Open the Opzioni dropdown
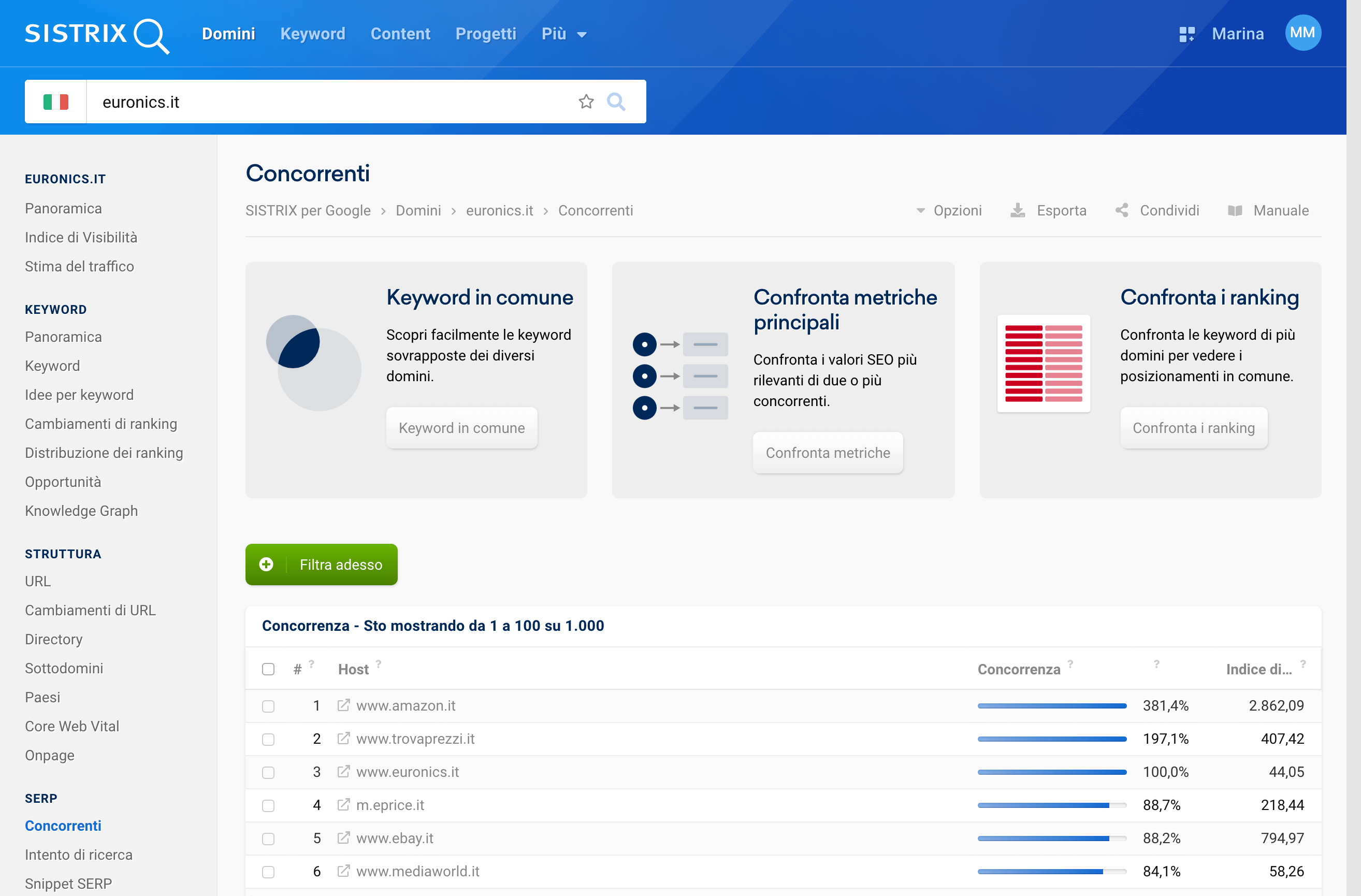The image size is (1361, 896). pyautogui.click(x=949, y=210)
